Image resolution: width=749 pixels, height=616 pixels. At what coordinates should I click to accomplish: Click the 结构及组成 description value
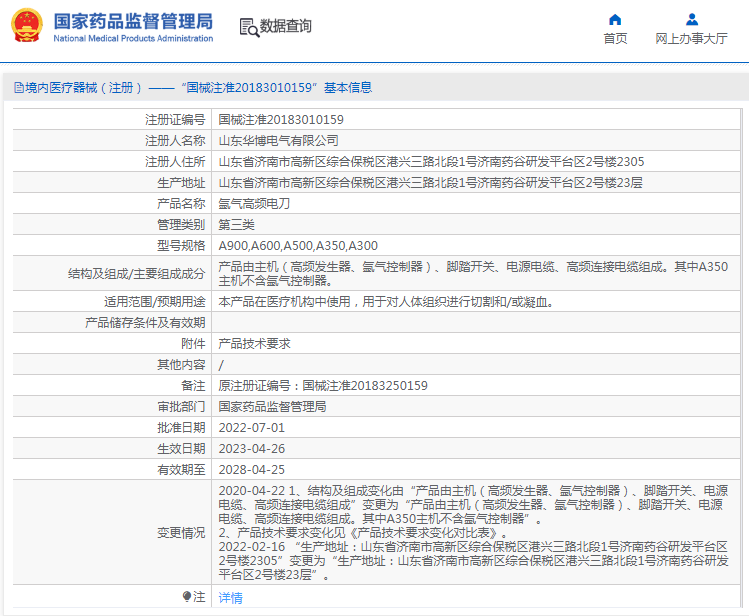coord(473,274)
